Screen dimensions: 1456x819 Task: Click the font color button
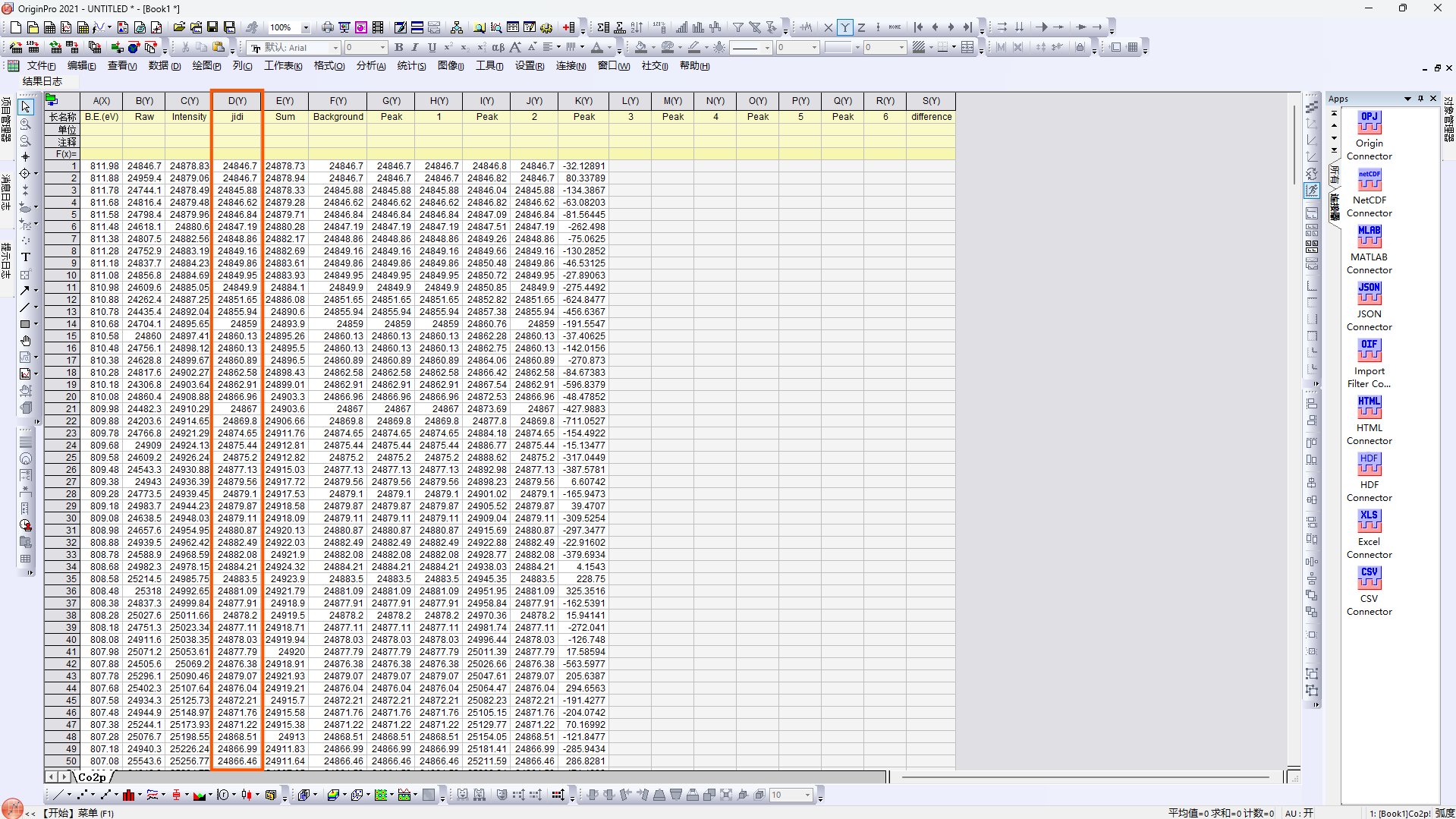pos(597,47)
